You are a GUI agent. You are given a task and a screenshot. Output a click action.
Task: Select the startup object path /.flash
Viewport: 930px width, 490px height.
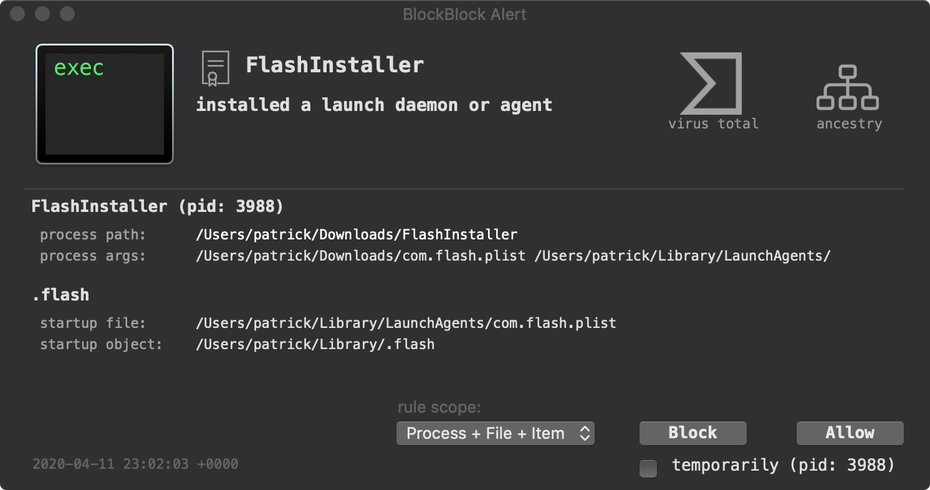click(315, 344)
